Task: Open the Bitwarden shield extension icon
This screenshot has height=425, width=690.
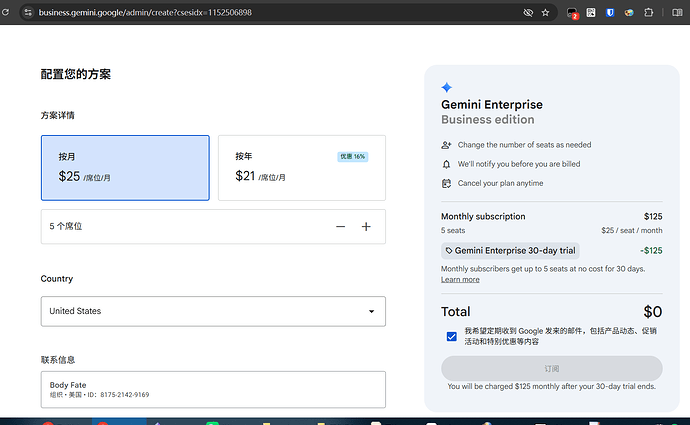Action: 610,12
